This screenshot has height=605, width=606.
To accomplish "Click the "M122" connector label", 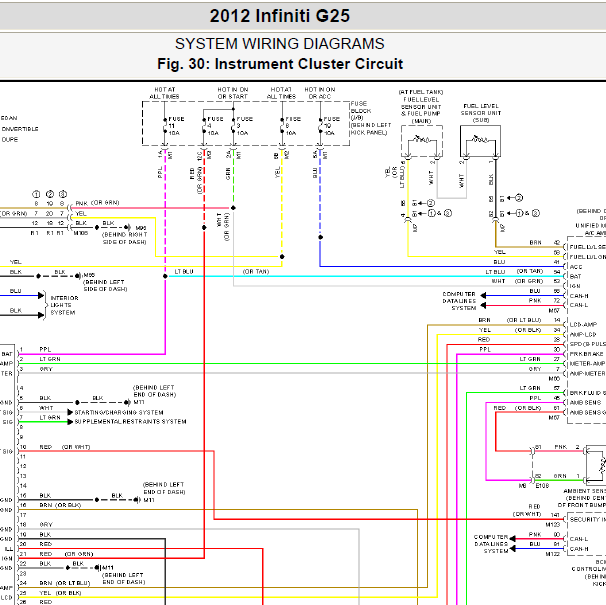I will (553, 554).
